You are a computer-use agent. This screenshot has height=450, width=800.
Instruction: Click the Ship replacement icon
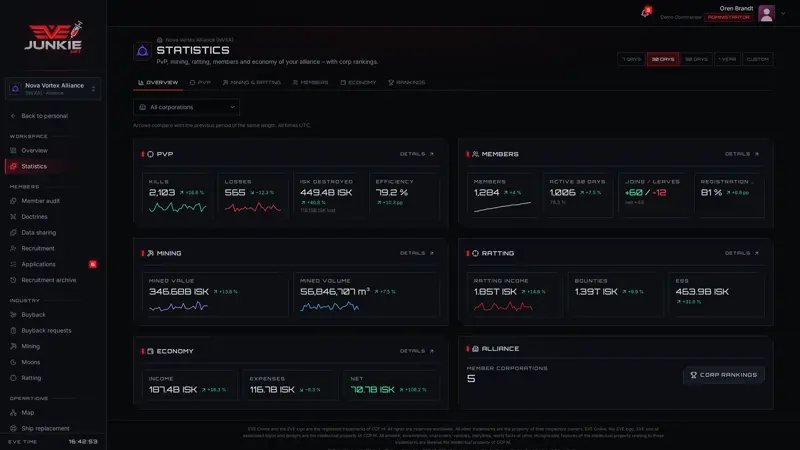13,429
